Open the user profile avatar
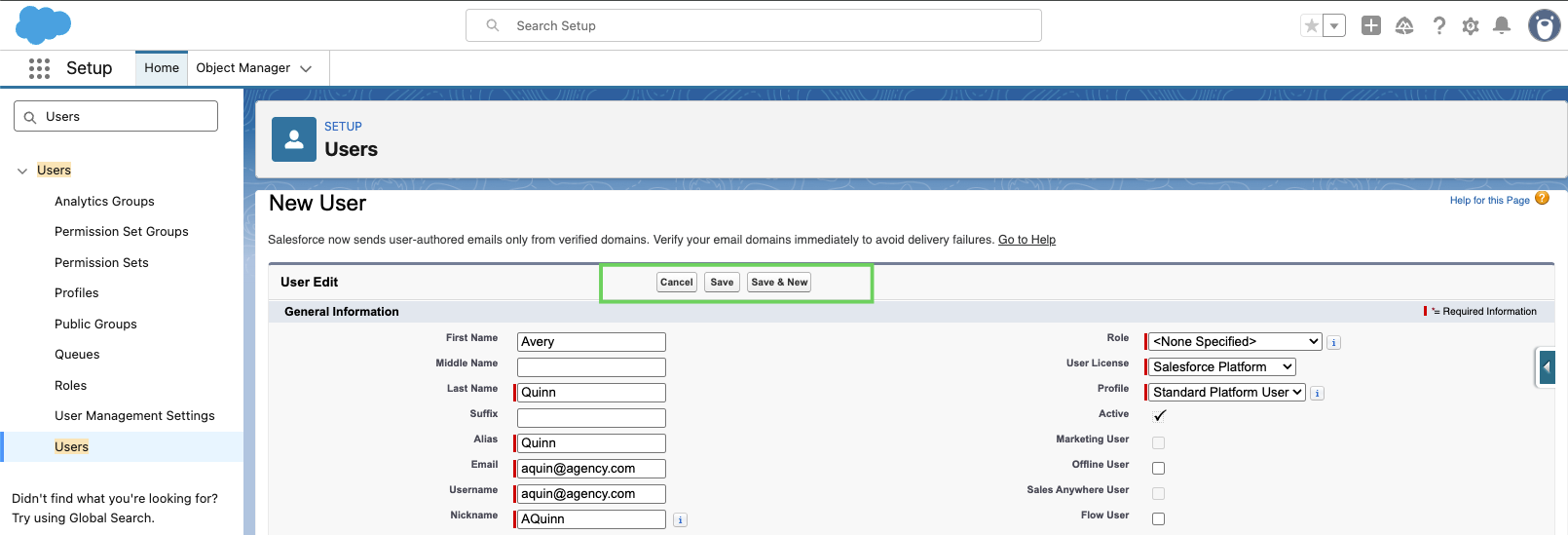The width and height of the screenshot is (1568, 535). pos(1544,26)
